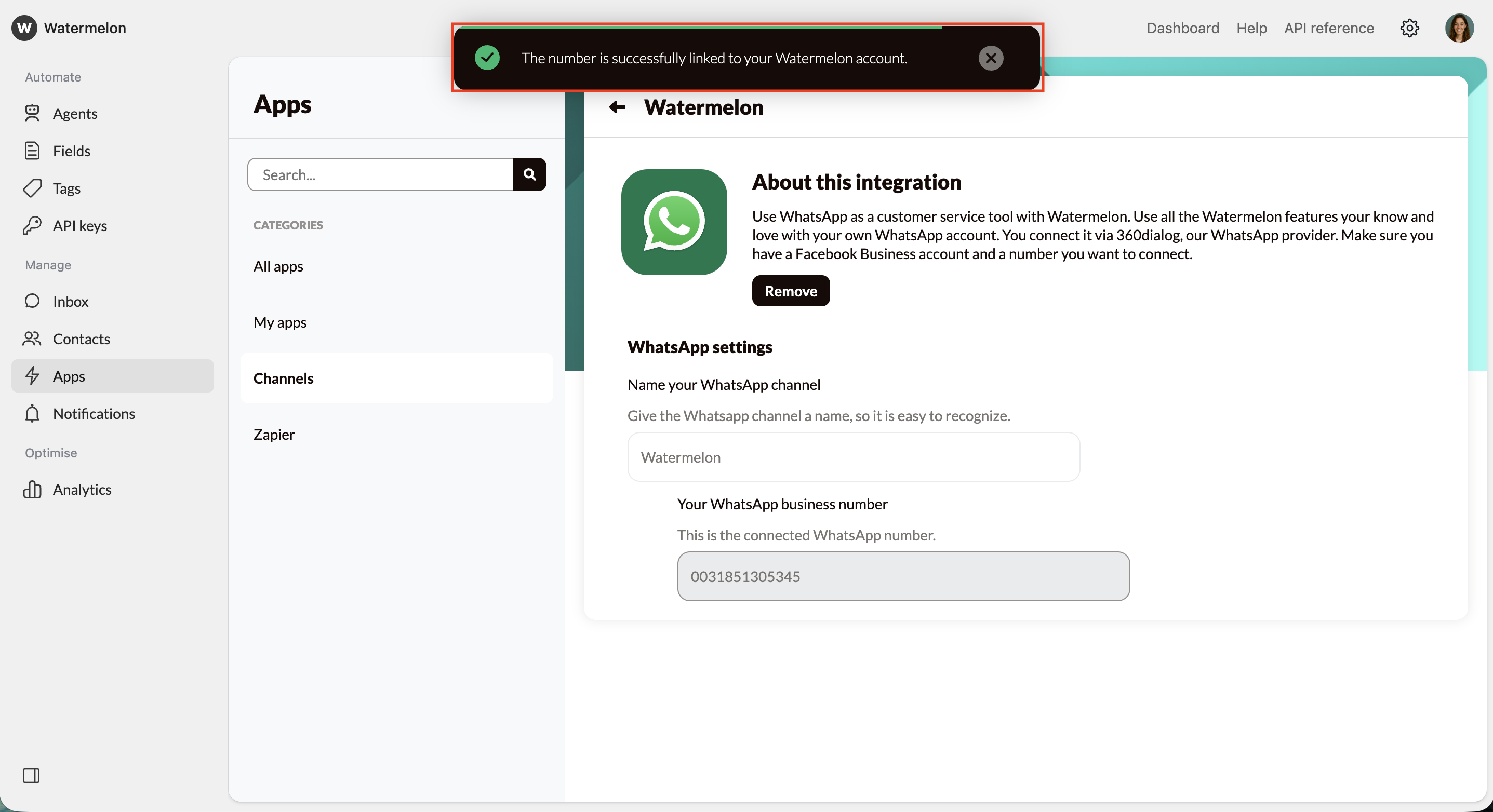Dismiss the success notification toast
The width and height of the screenshot is (1493, 812).
pyautogui.click(x=991, y=57)
